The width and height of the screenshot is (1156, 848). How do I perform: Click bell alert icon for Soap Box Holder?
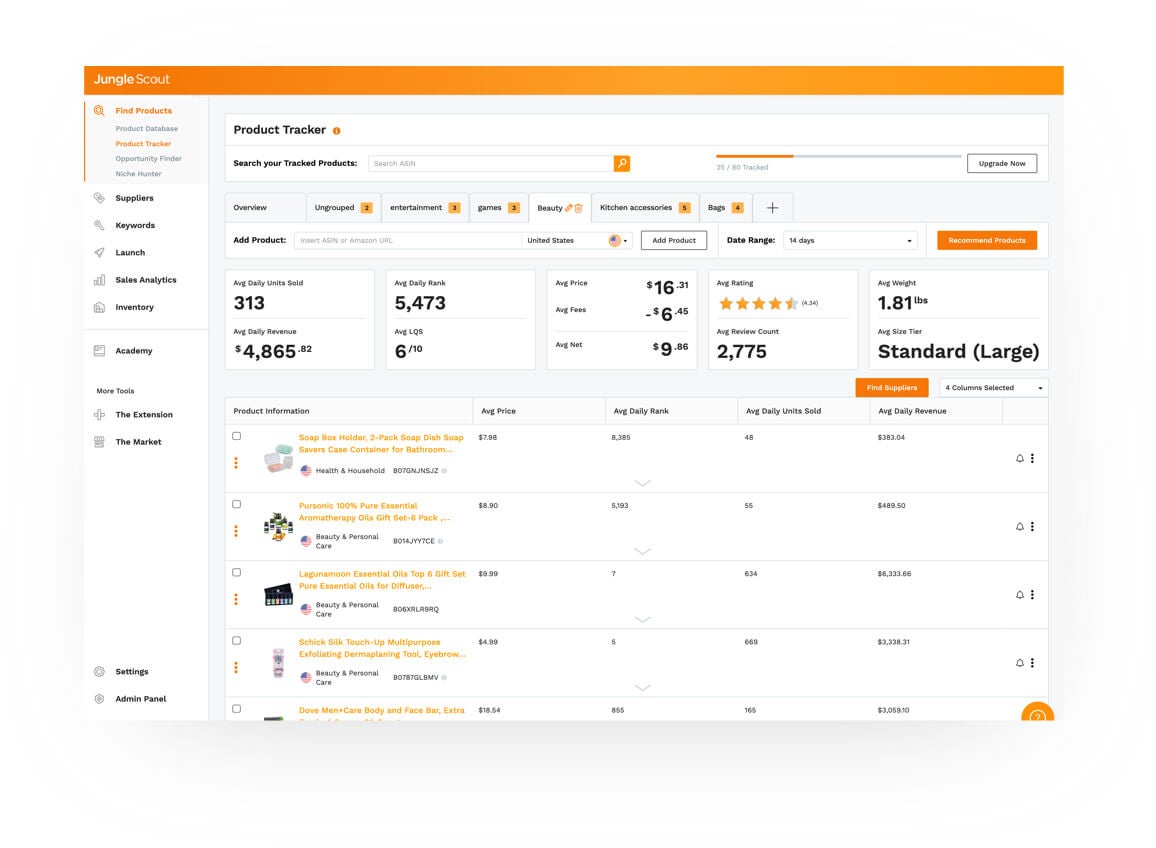pos(1020,458)
